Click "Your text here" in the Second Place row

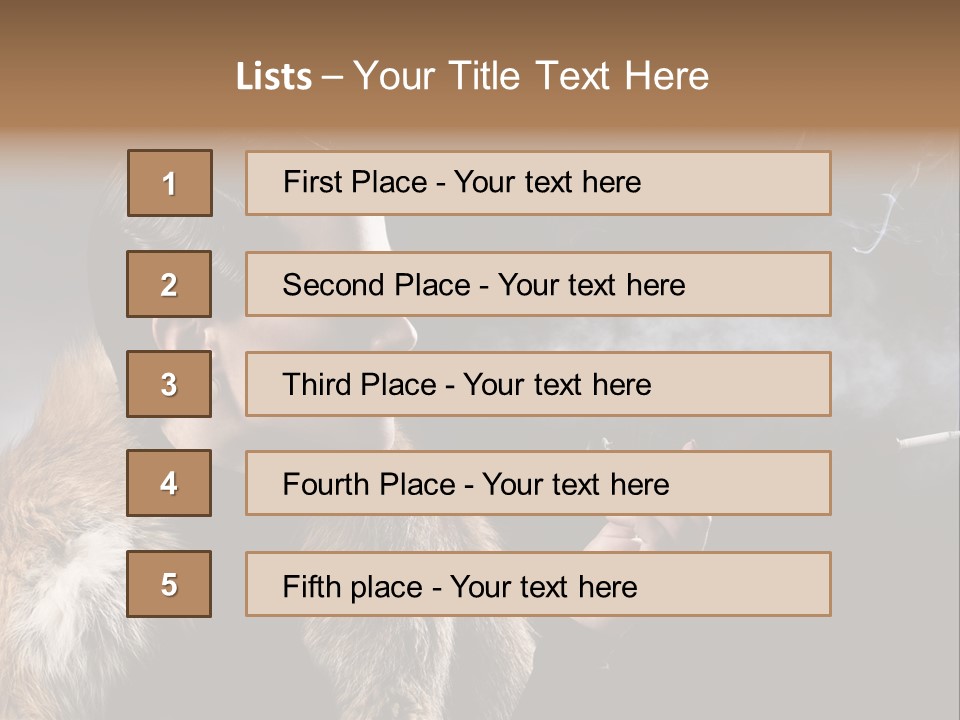tap(591, 285)
